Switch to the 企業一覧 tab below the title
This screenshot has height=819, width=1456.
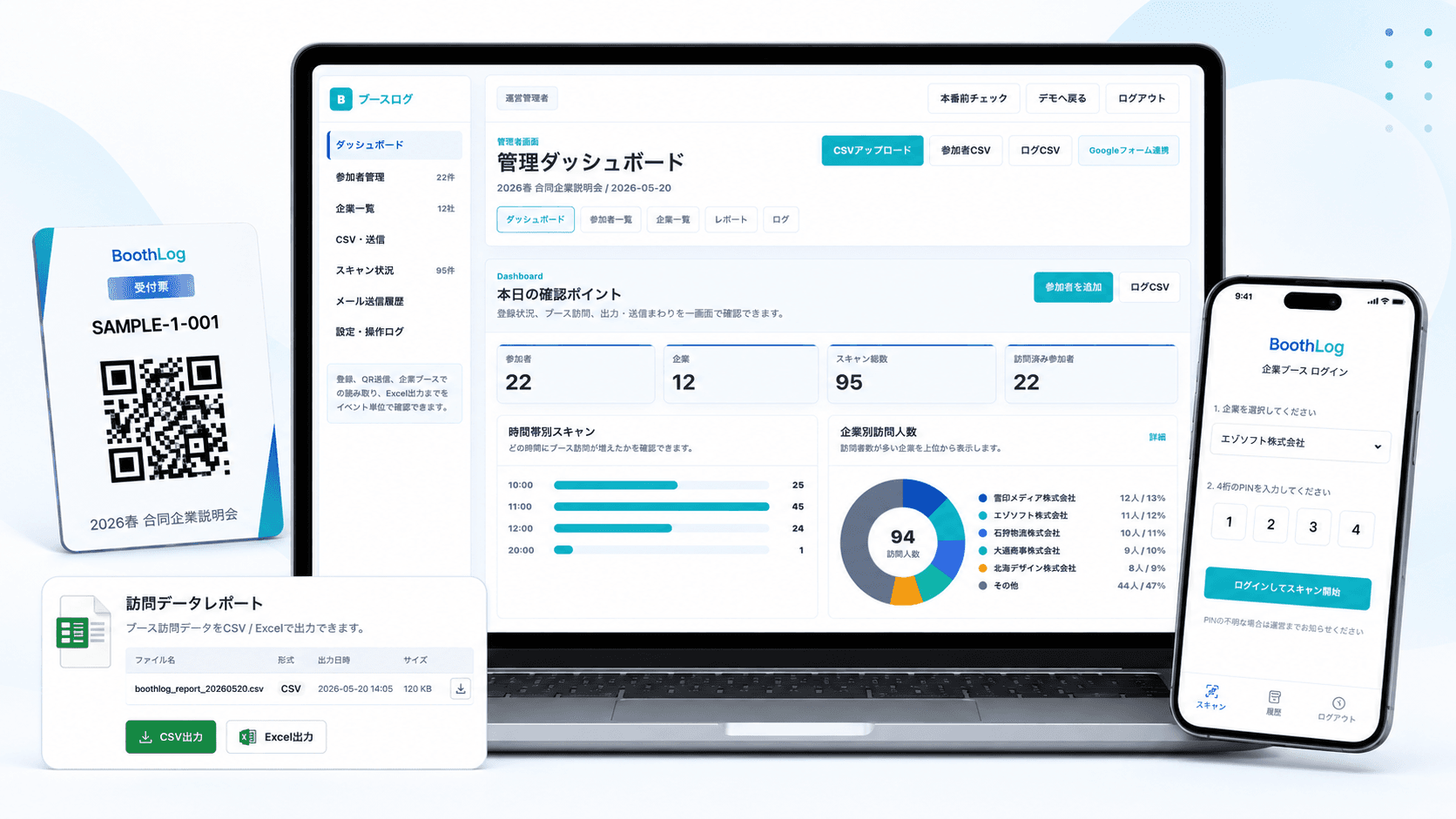coord(672,219)
